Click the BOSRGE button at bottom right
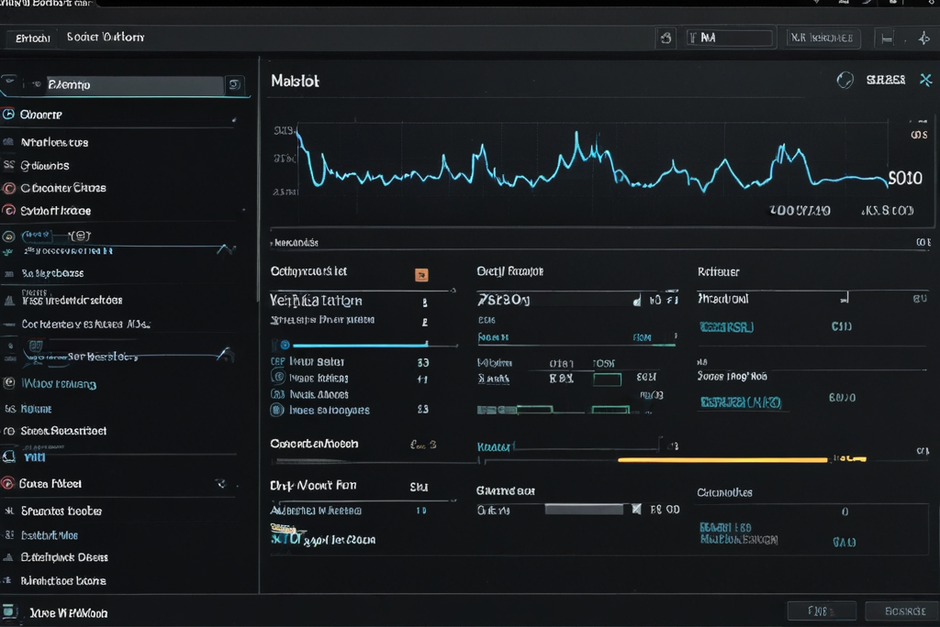This screenshot has height=627, width=940. click(x=904, y=611)
